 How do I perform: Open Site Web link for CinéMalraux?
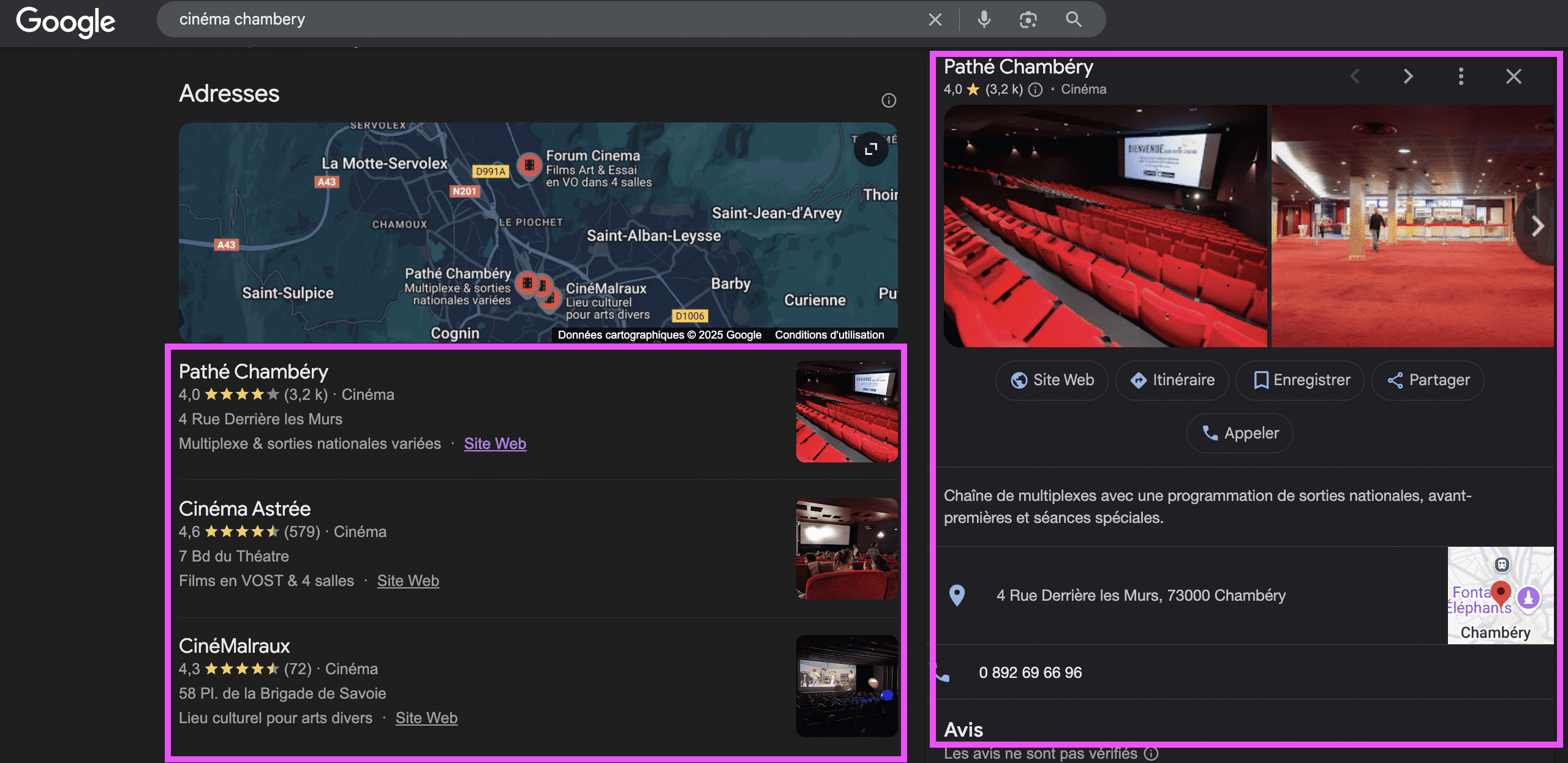(x=426, y=718)
